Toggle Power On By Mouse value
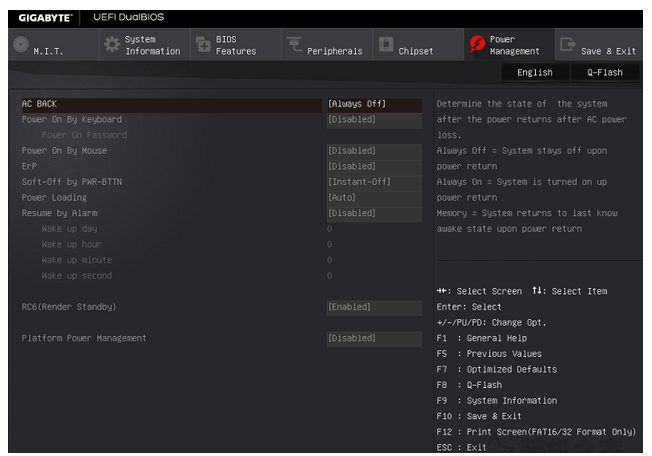 [373, 151]
